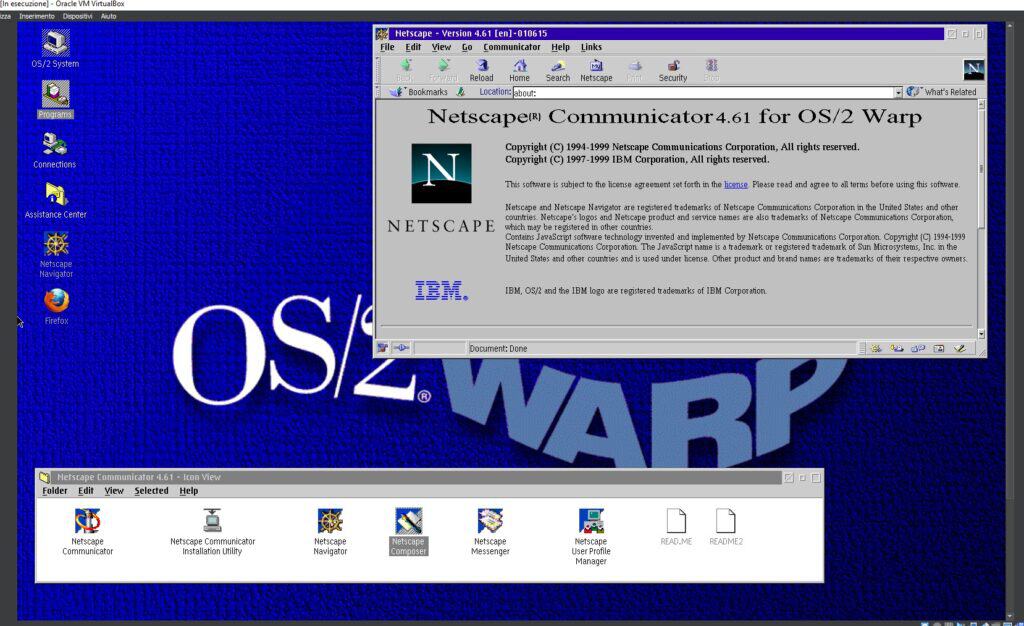This screenshot has height=626, width=1024.
Task: Open Address Book icon in the component bar
Action: tap(938, 349)
